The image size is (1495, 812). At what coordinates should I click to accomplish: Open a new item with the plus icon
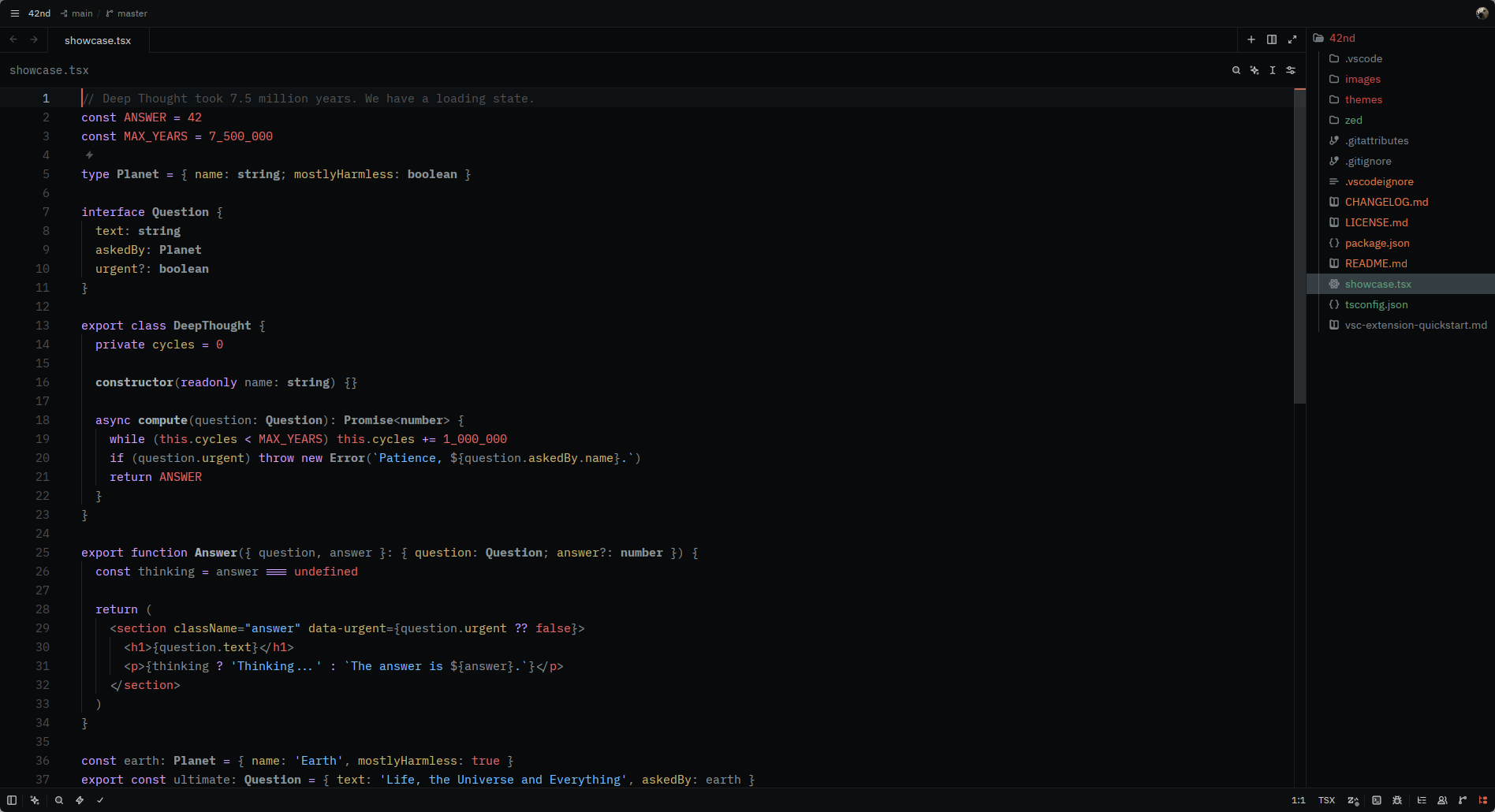(x=1251, y=39)
